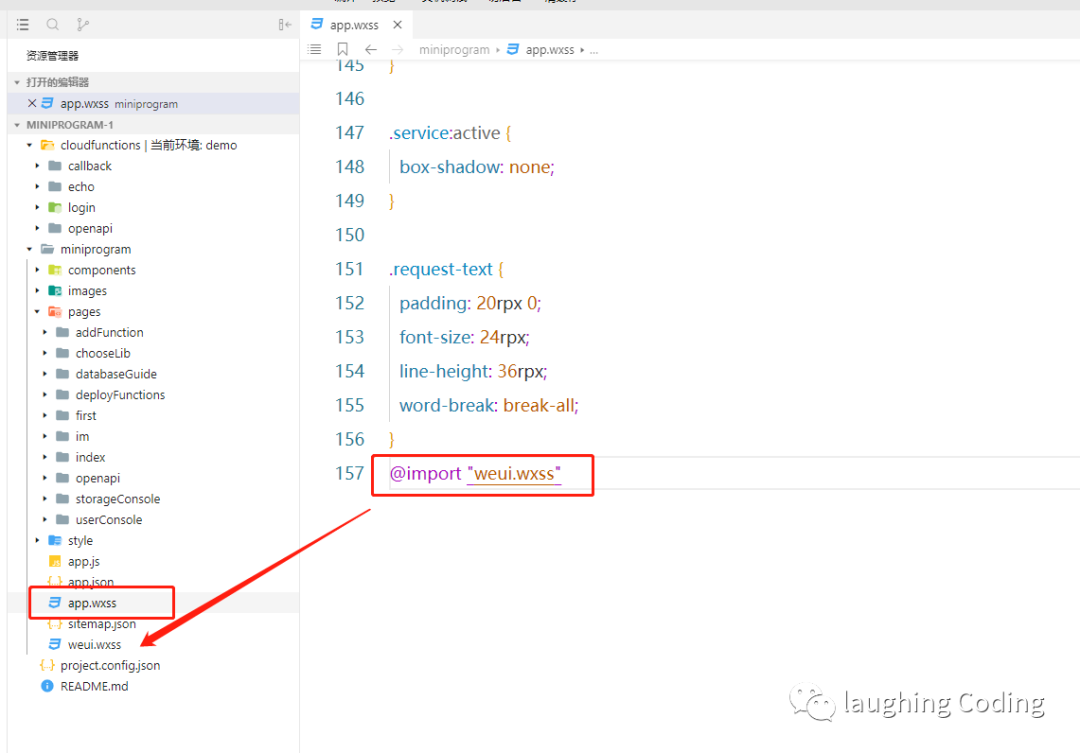
Task: Open the search icon in sidebar header
Action: click(52, 25)
